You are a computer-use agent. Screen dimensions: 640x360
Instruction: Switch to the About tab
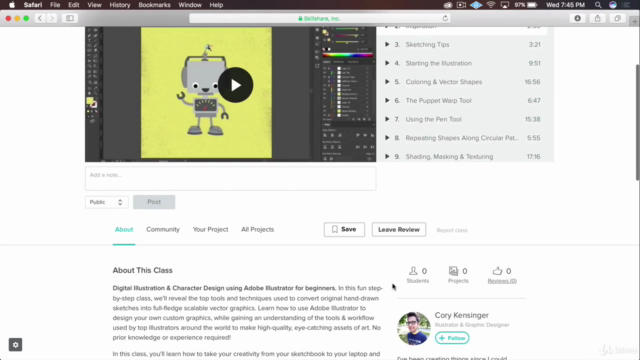[x=124, y=229]
